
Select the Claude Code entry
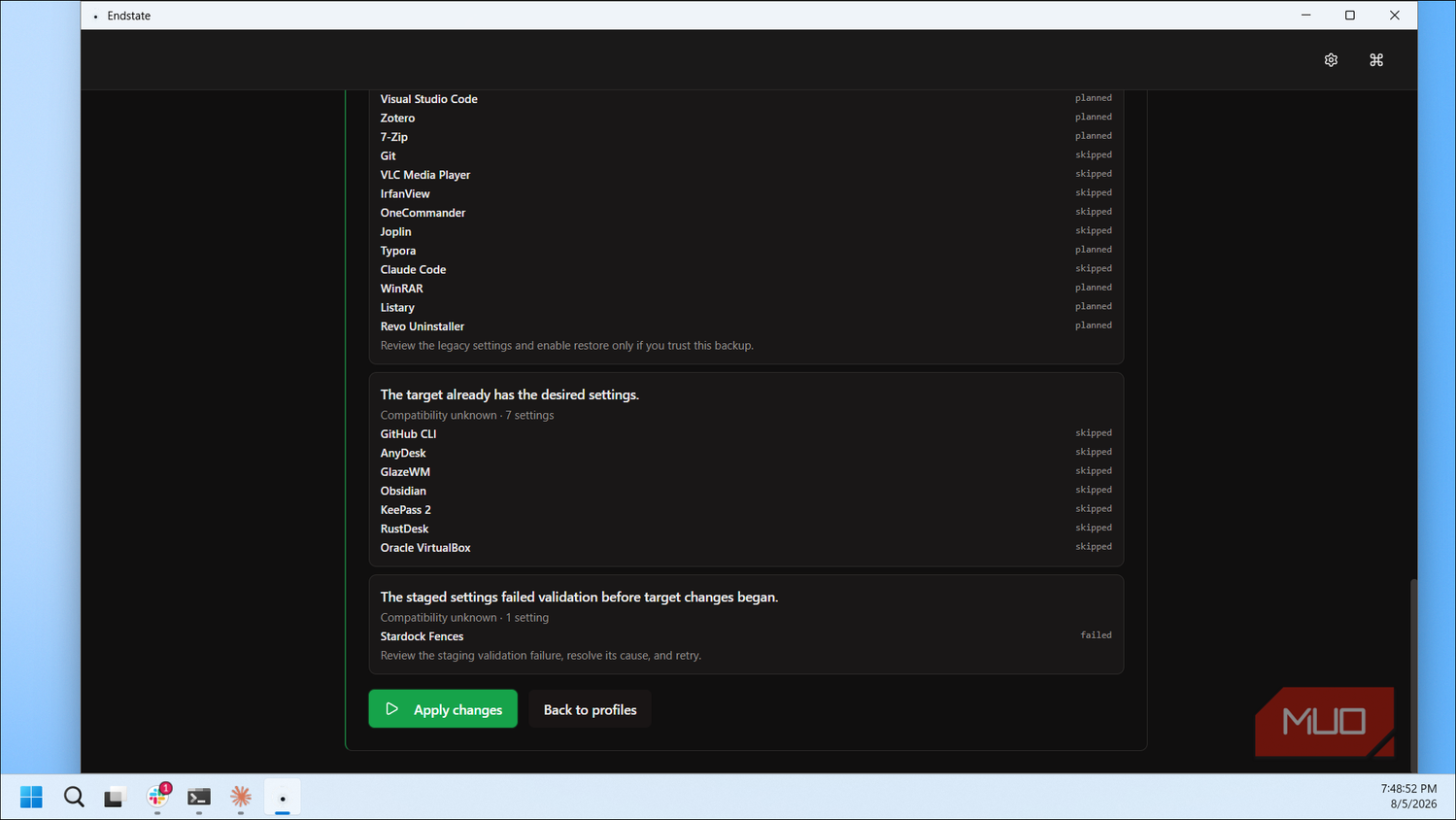coord(746,269)
